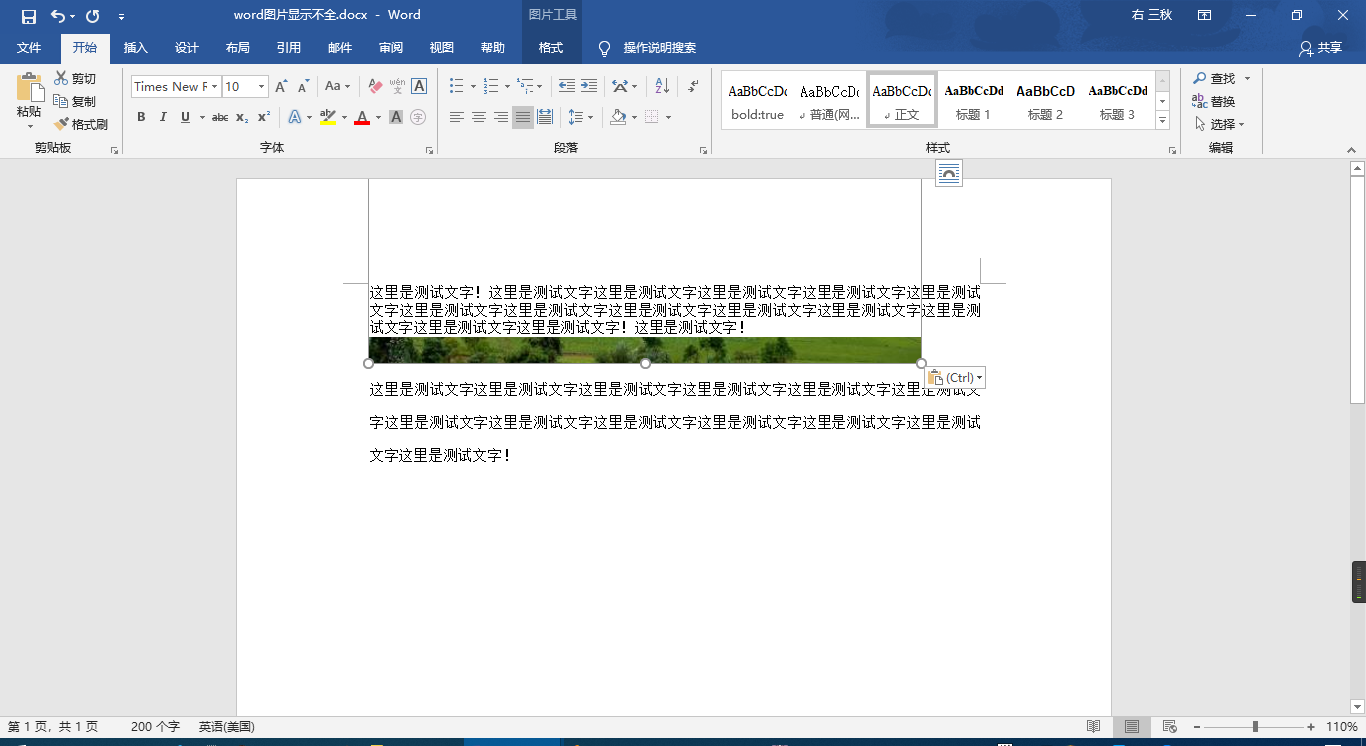This screenshot has height=746, width=1366.
Task: Open layout options icon beside image
Action: [x=949, y=173]
